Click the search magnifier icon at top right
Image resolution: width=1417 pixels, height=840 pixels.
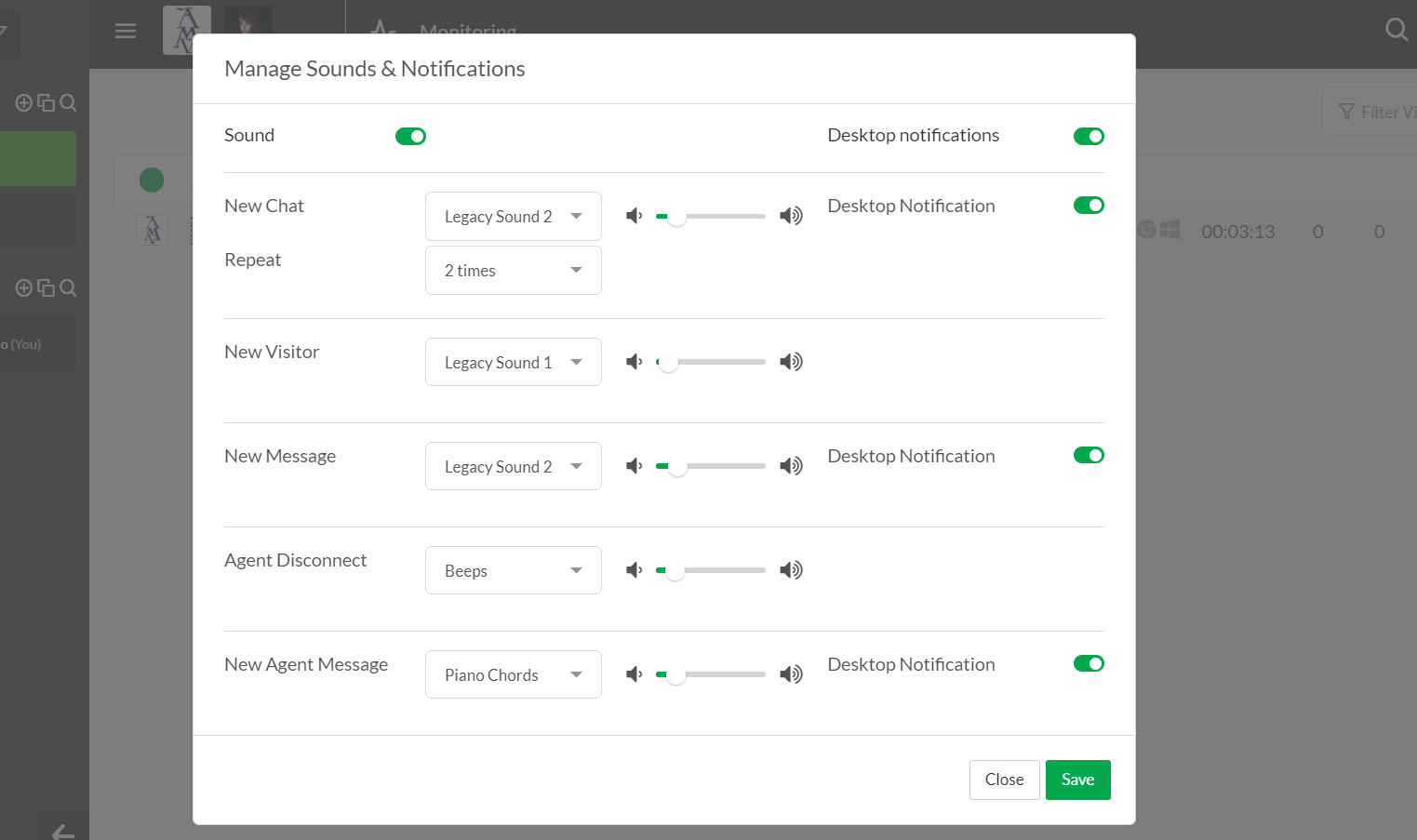1396,30
